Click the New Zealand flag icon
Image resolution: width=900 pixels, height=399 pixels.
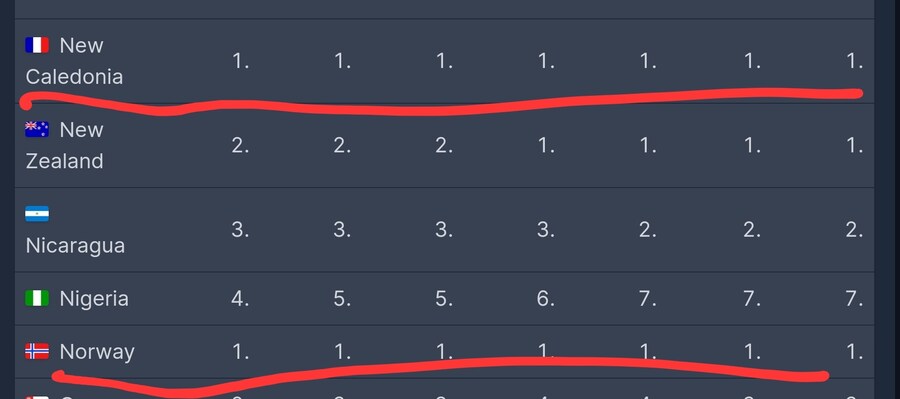[37, 130]
